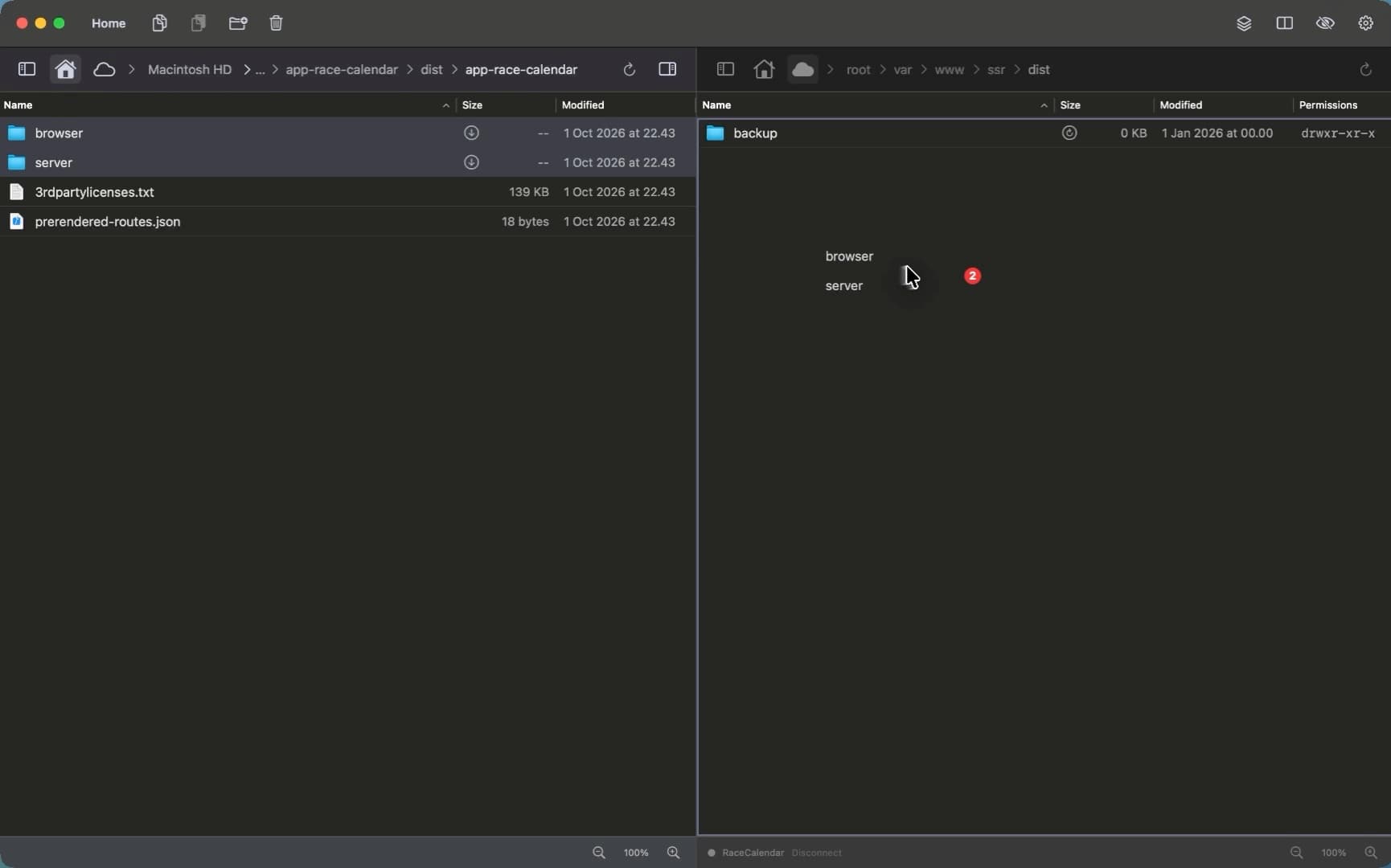Click RaceCalendar connection name
Image resolution: width=1391 pixels, height=868 pixels.
[x=753, y=853]
